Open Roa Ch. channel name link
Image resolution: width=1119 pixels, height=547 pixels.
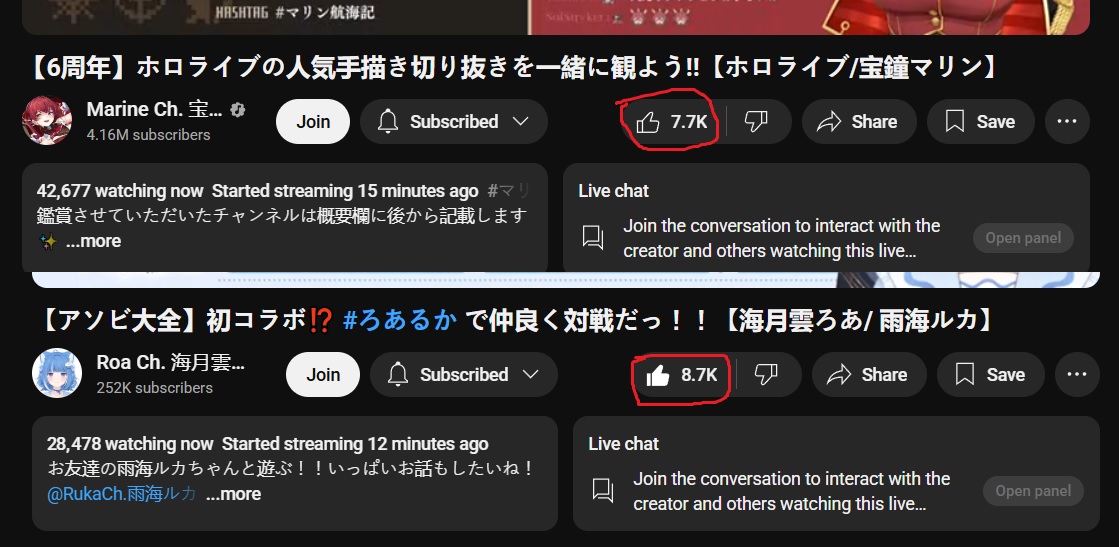(171, 362)
